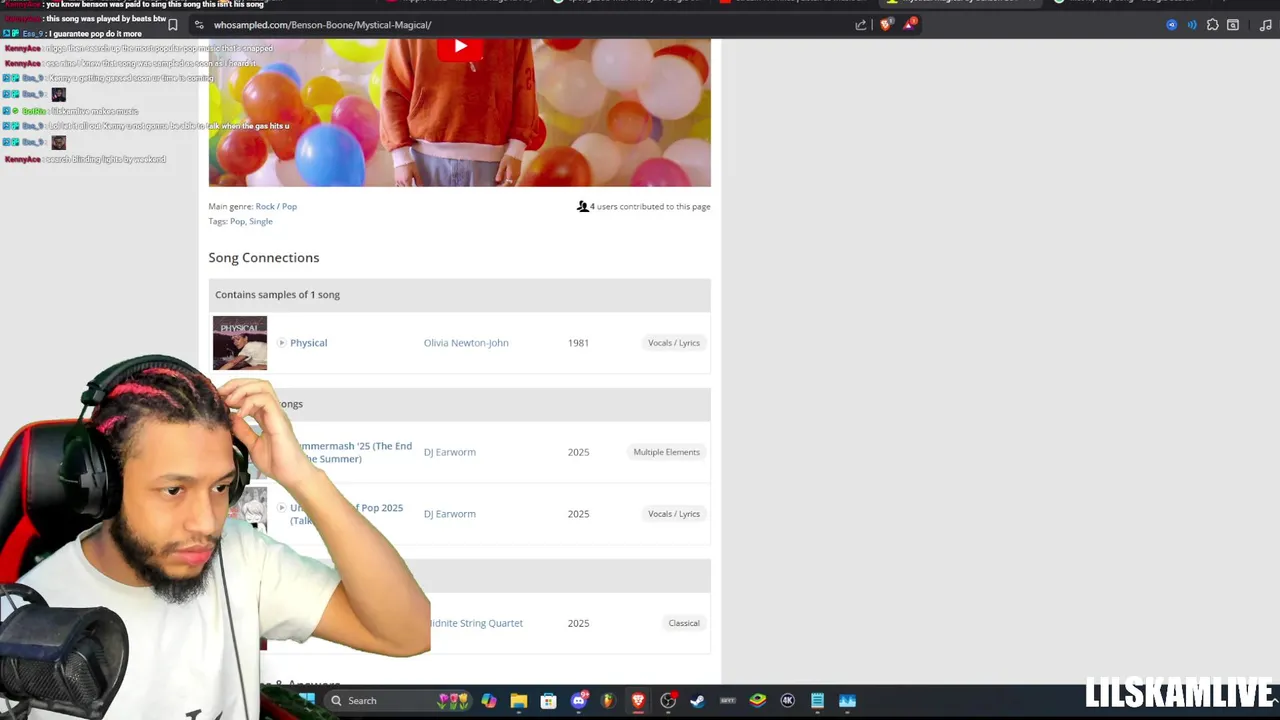Open BlueStacks from the taskbar
The width and height of the screenshot is (1280, 720).
click(x=758, y=701)
